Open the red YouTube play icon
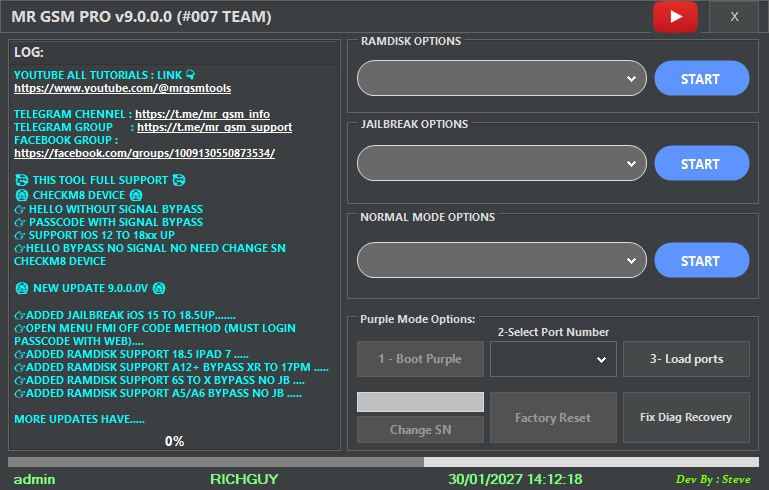The image size is (769, 490). (x=675, y=17)
